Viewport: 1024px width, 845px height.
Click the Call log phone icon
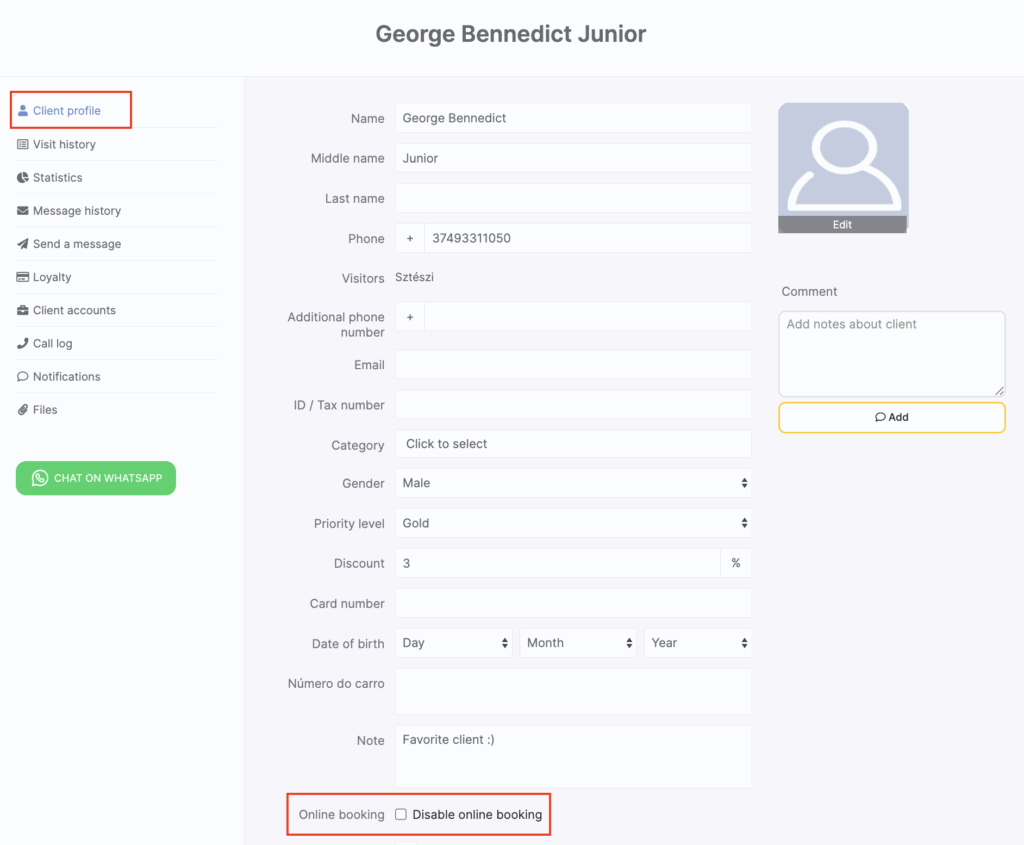23,343
